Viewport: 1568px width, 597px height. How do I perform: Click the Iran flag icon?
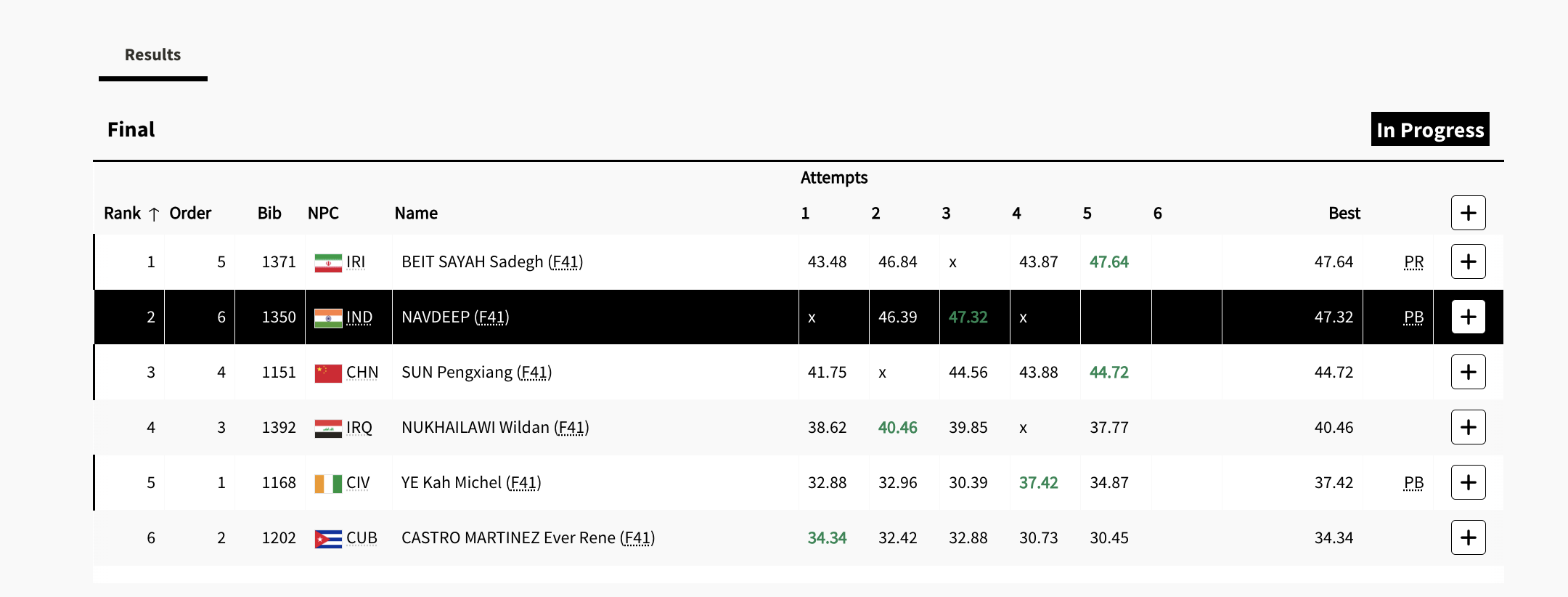point(328,262)
